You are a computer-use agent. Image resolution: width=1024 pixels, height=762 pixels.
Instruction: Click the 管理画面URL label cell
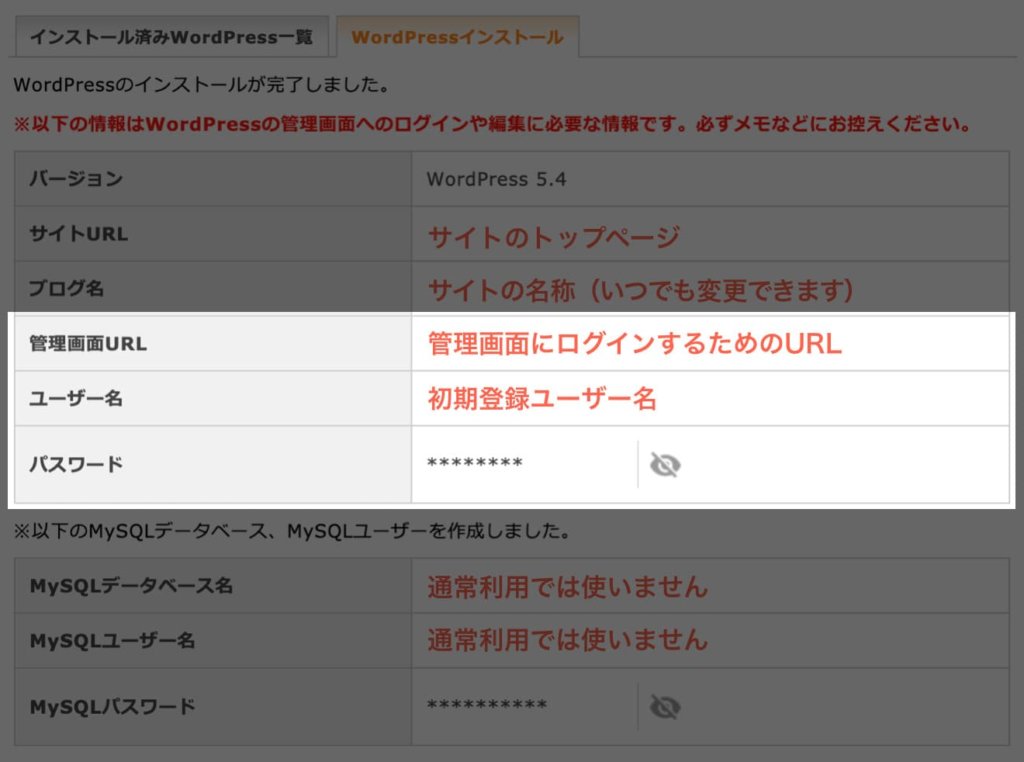(213, 343)
